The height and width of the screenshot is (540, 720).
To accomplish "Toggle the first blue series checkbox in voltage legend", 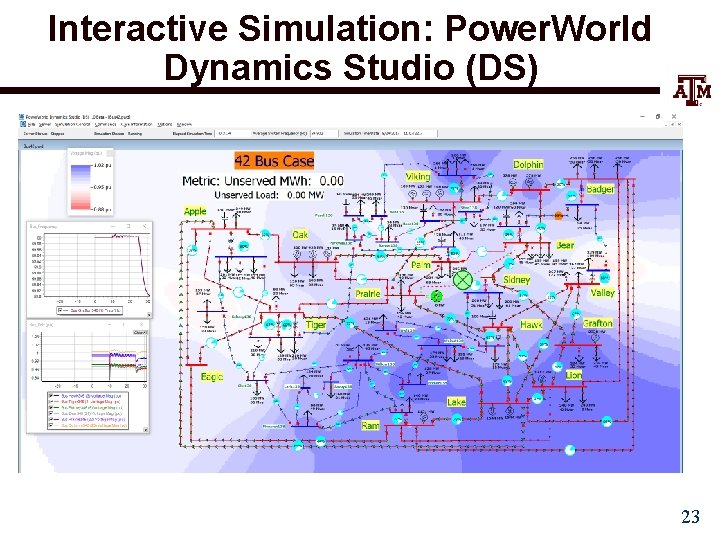I will (x=51, y=396).
